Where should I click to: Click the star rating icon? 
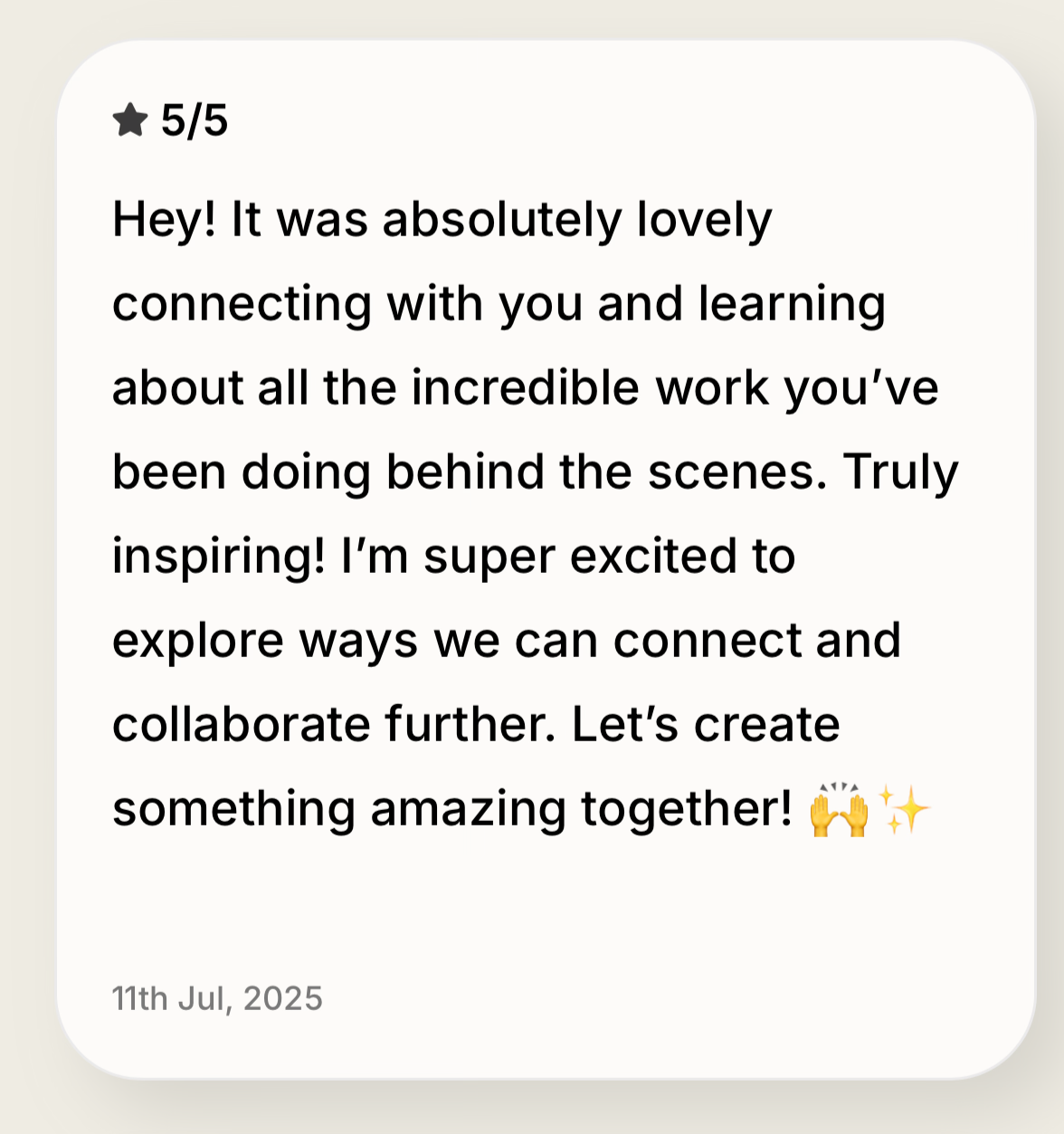coord(130,120)
